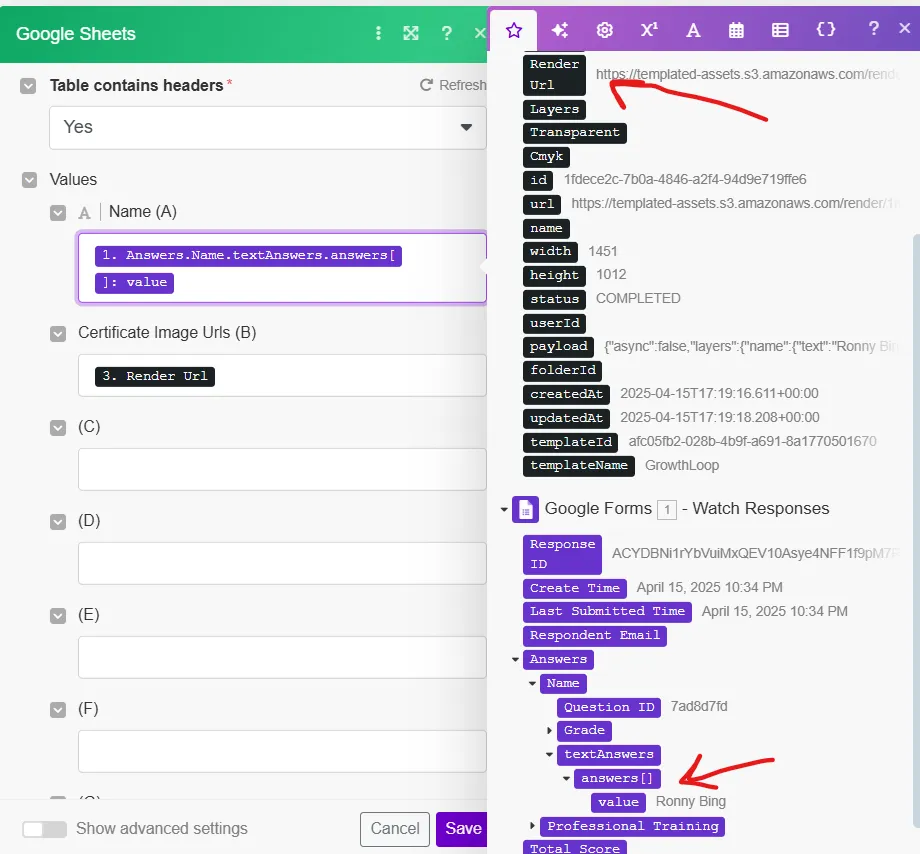Viewport: 920px width, 854px height.
Task: Insert the Layers variable
Action: point(554,109)
